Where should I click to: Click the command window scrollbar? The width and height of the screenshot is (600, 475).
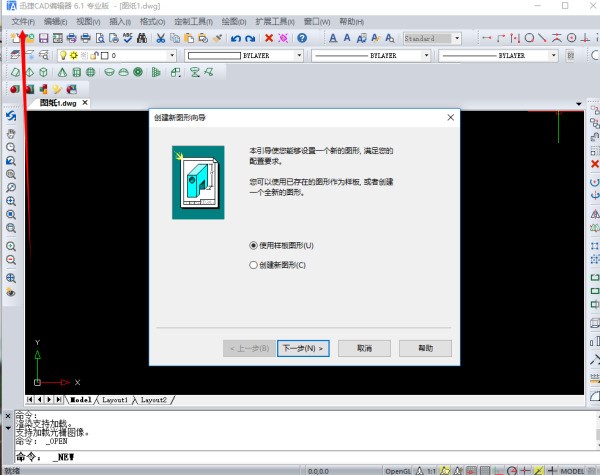point(598,431)
